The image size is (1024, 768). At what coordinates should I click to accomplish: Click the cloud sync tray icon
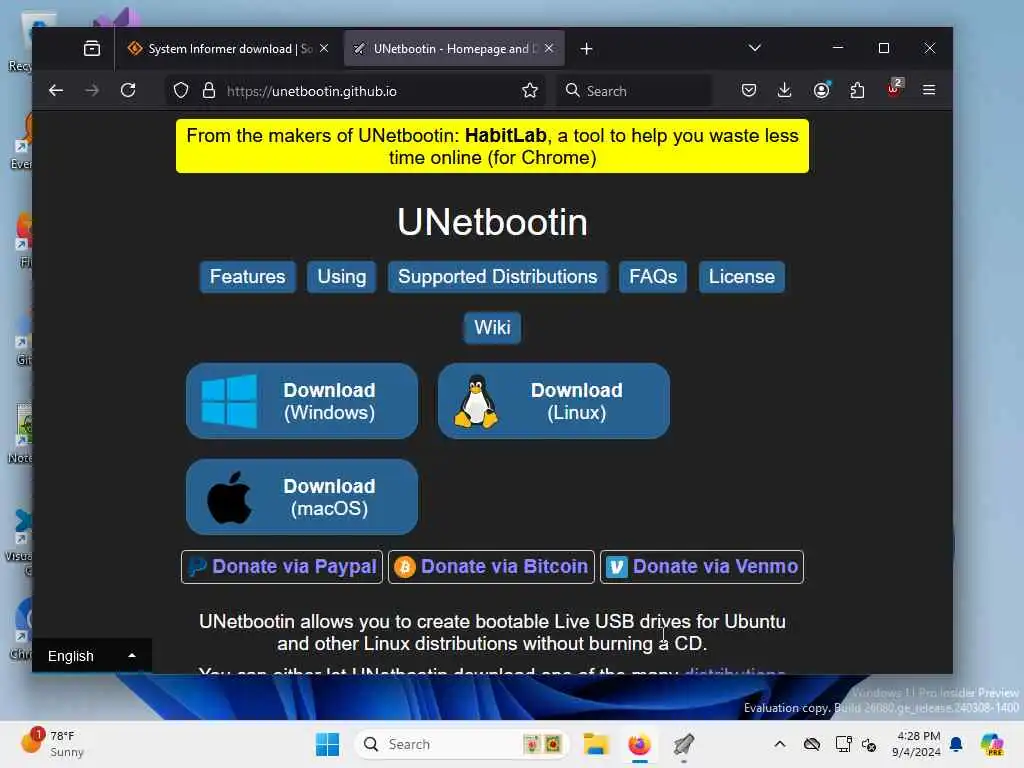pos(812,744)
